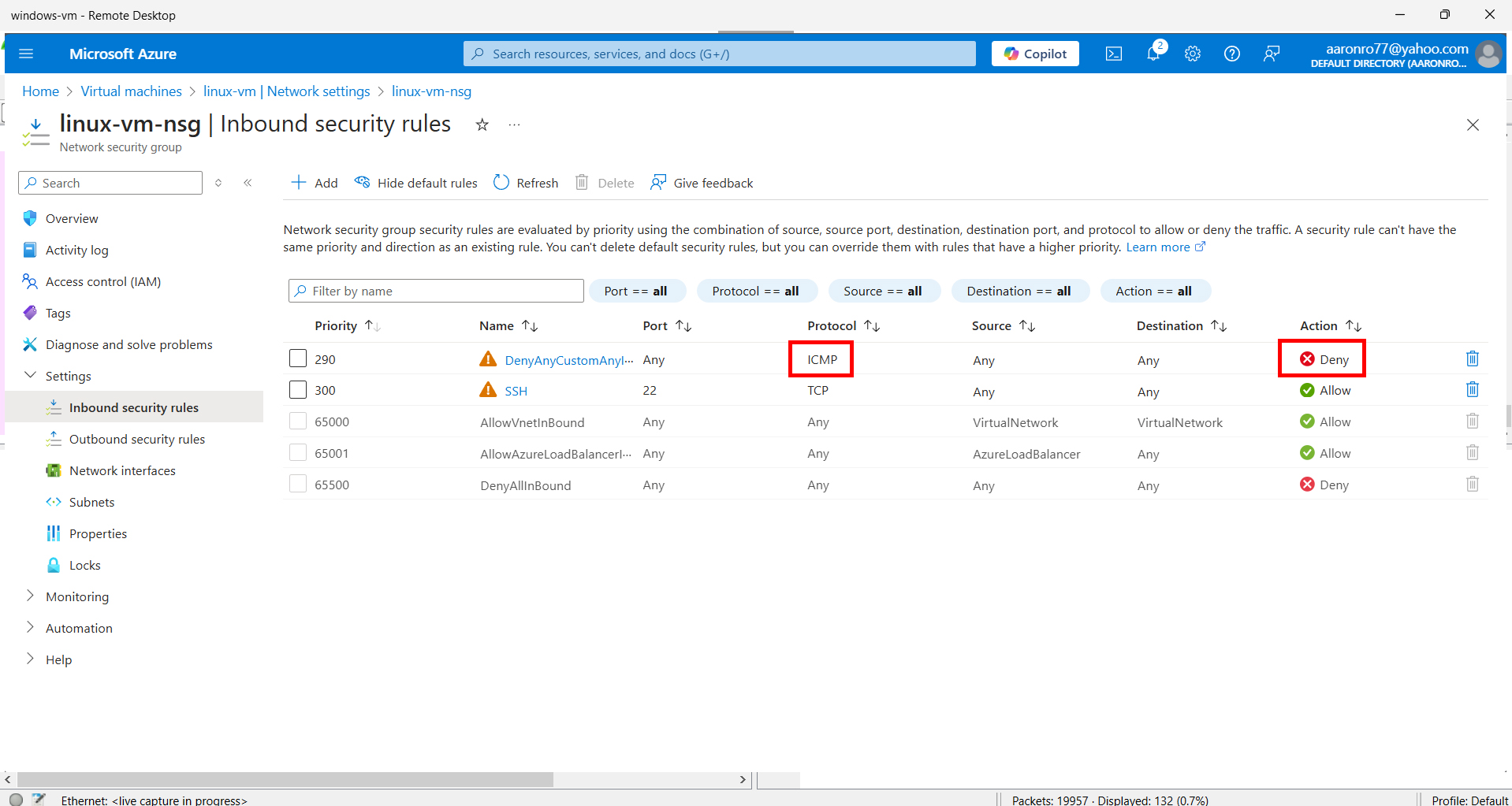Switch to Outbound security rules
The height and width of the screenshot is (806, 1512).
coord(137,439)
